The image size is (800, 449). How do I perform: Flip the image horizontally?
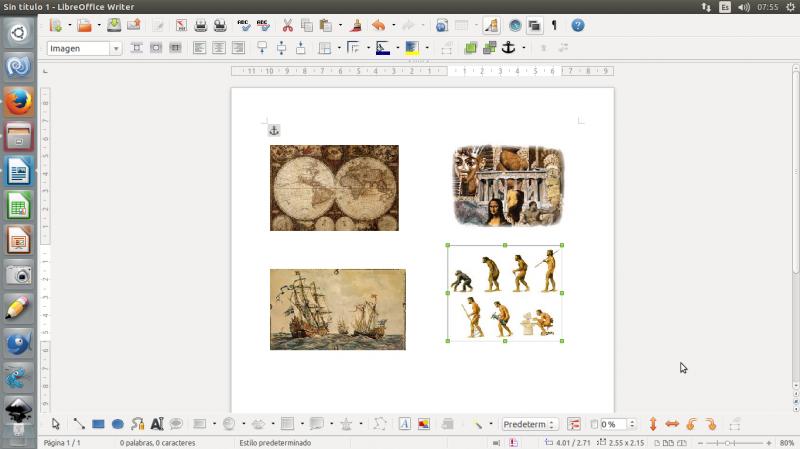(672, 424)
